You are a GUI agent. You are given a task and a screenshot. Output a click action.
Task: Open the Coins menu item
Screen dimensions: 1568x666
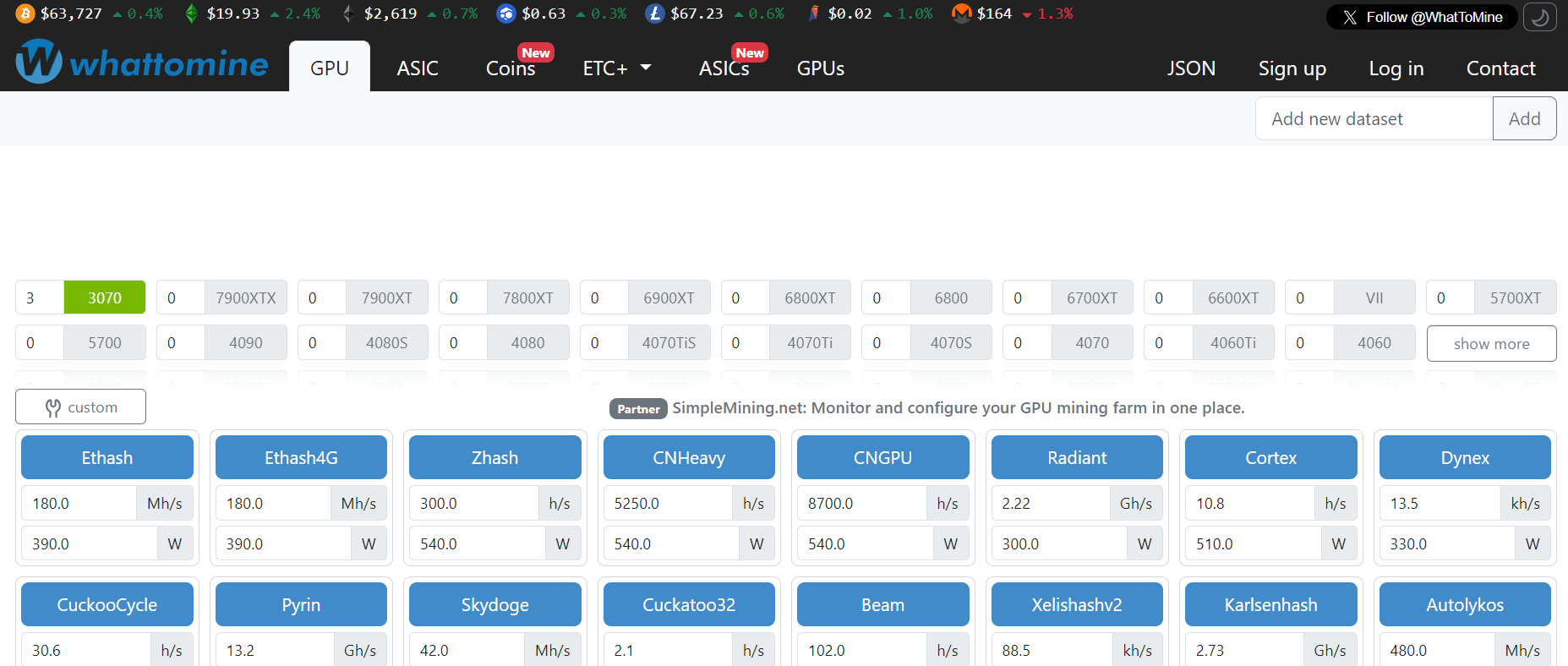coord(511,68)
